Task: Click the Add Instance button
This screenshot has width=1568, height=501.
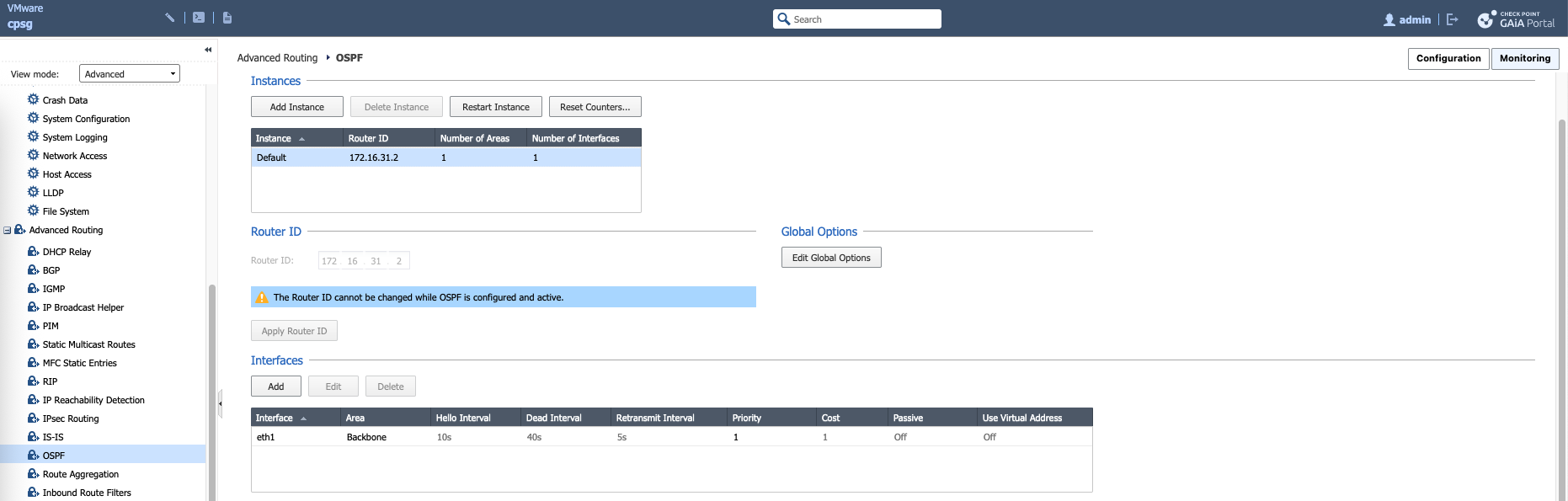Action: click(x=296, y=107)
